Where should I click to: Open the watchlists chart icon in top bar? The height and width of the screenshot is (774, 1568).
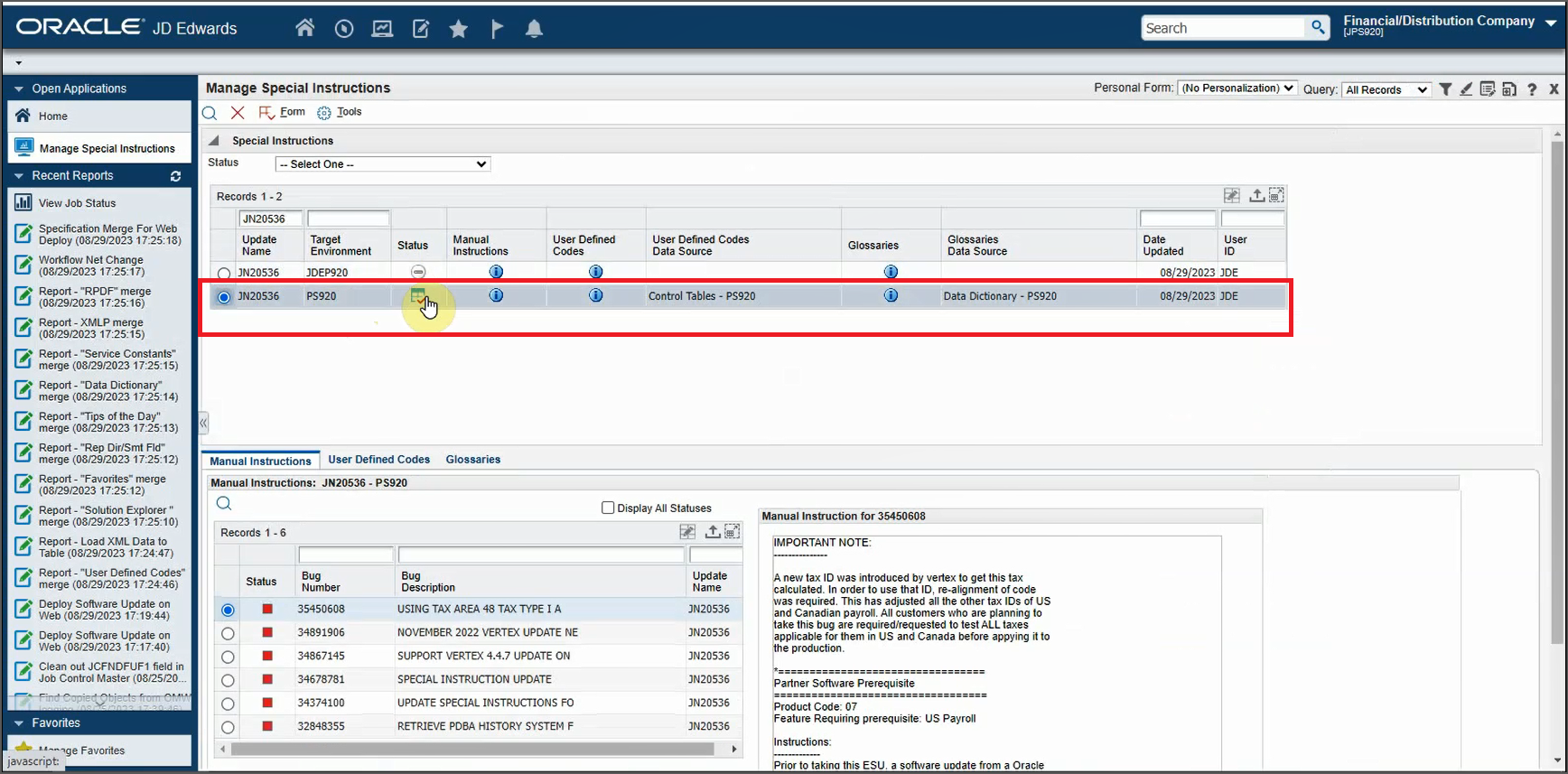point(382,29)
